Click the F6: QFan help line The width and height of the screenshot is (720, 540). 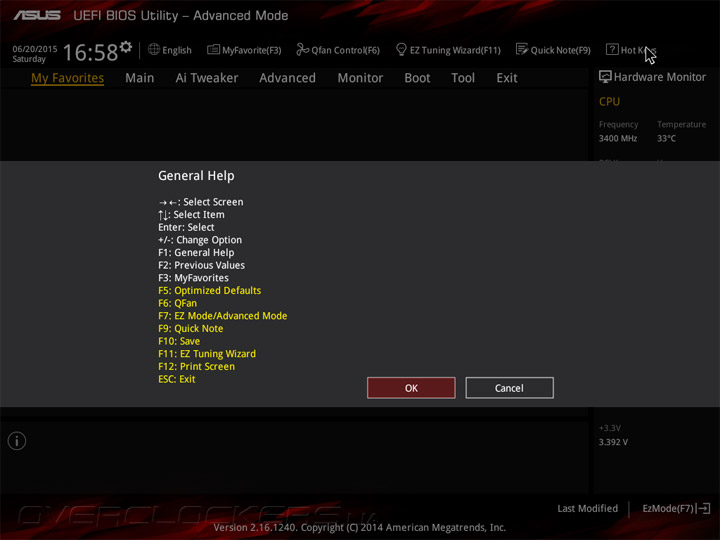click(177, 303)
